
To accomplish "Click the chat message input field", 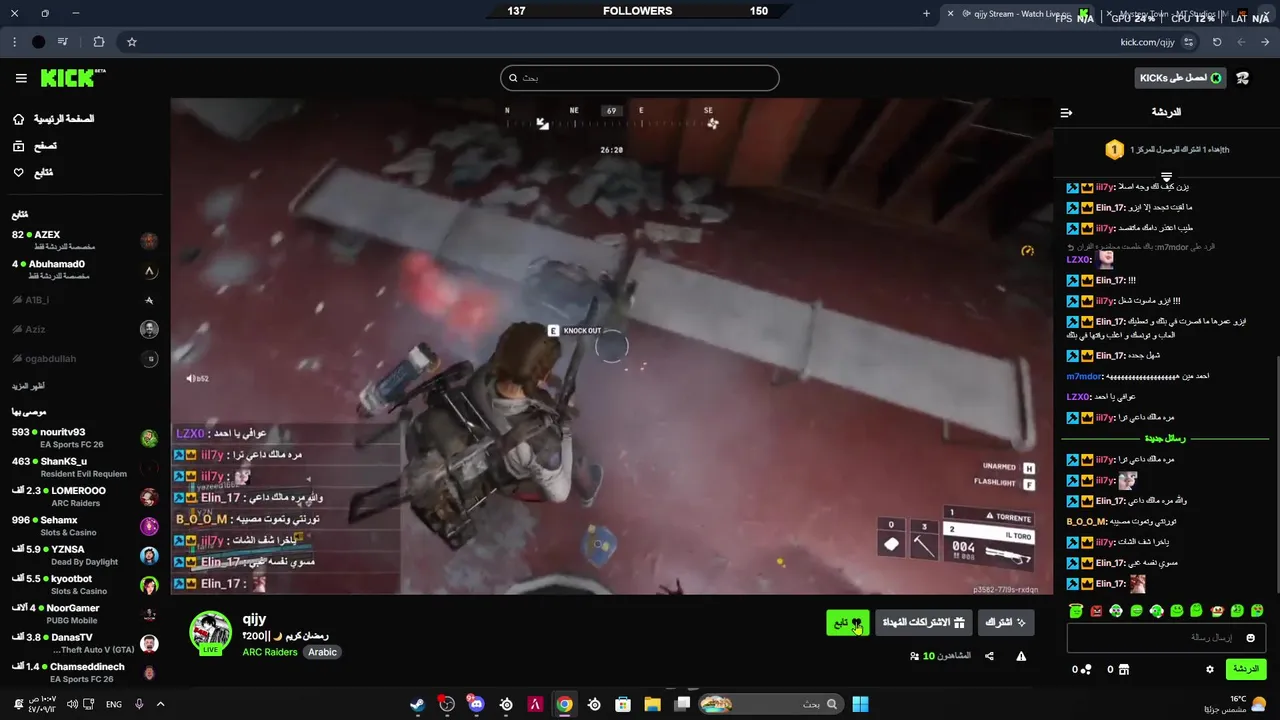I will 1167,638.
